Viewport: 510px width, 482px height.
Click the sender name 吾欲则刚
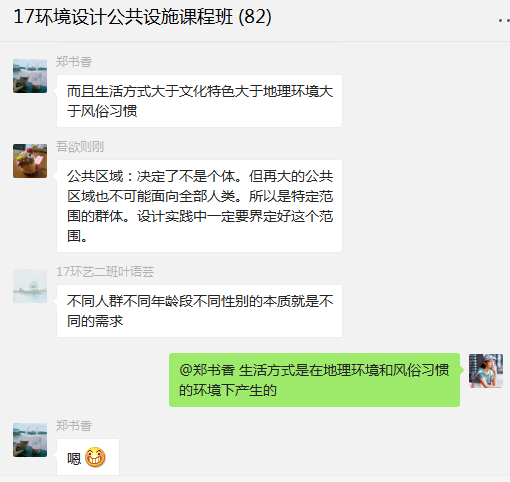click(x=80, y=147)
